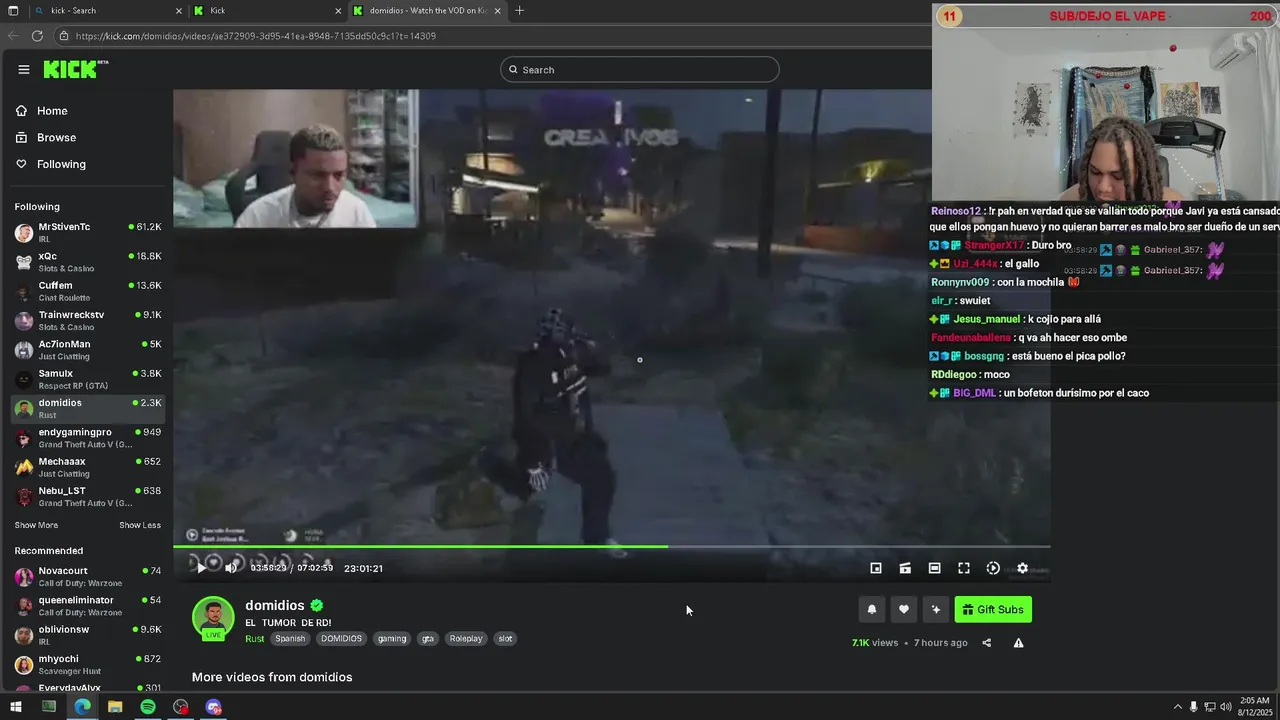
Task: Reload the page
Action: tap(37, 35)
